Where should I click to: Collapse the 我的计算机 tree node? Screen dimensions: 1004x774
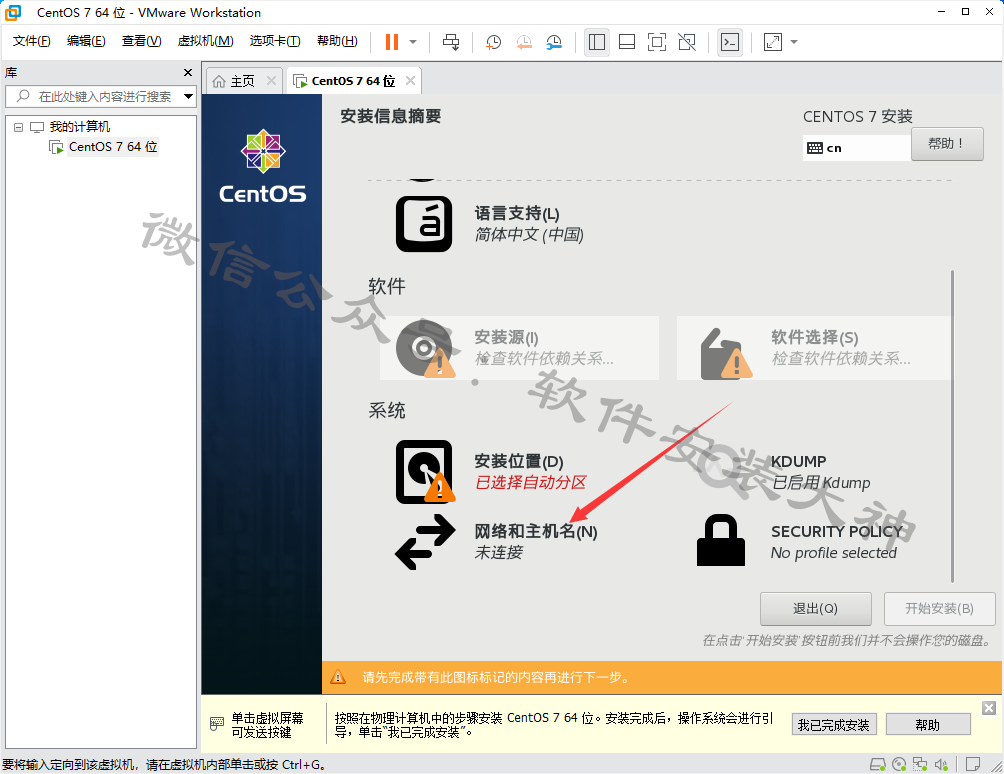pyautogui.click(x=19, y=127)
